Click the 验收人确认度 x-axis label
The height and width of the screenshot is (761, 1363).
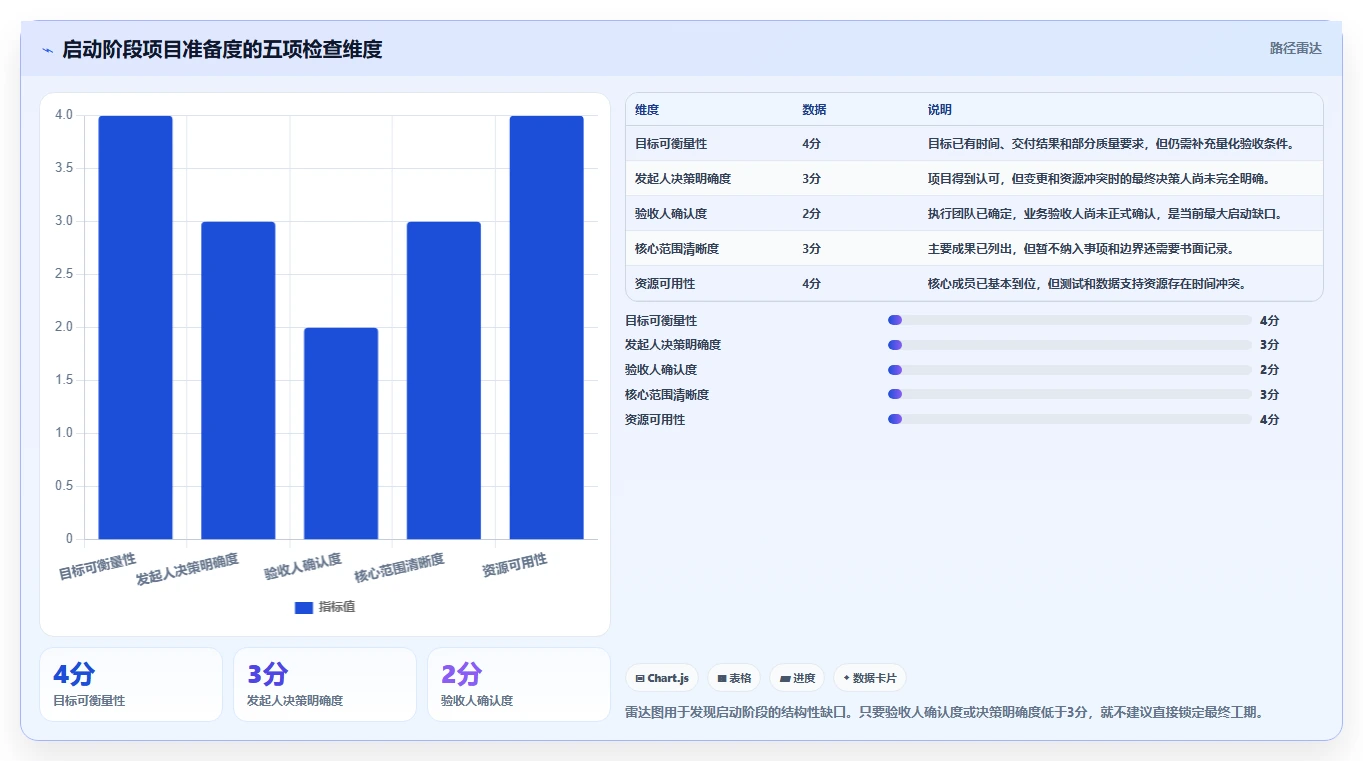coord(303,566)
